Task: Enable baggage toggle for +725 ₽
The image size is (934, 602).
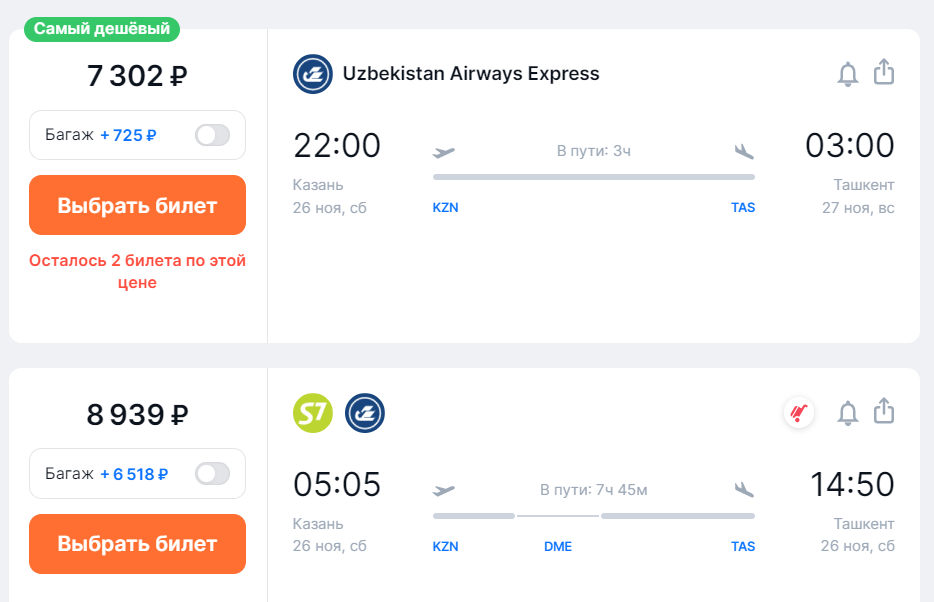Action: click(213, 135)
